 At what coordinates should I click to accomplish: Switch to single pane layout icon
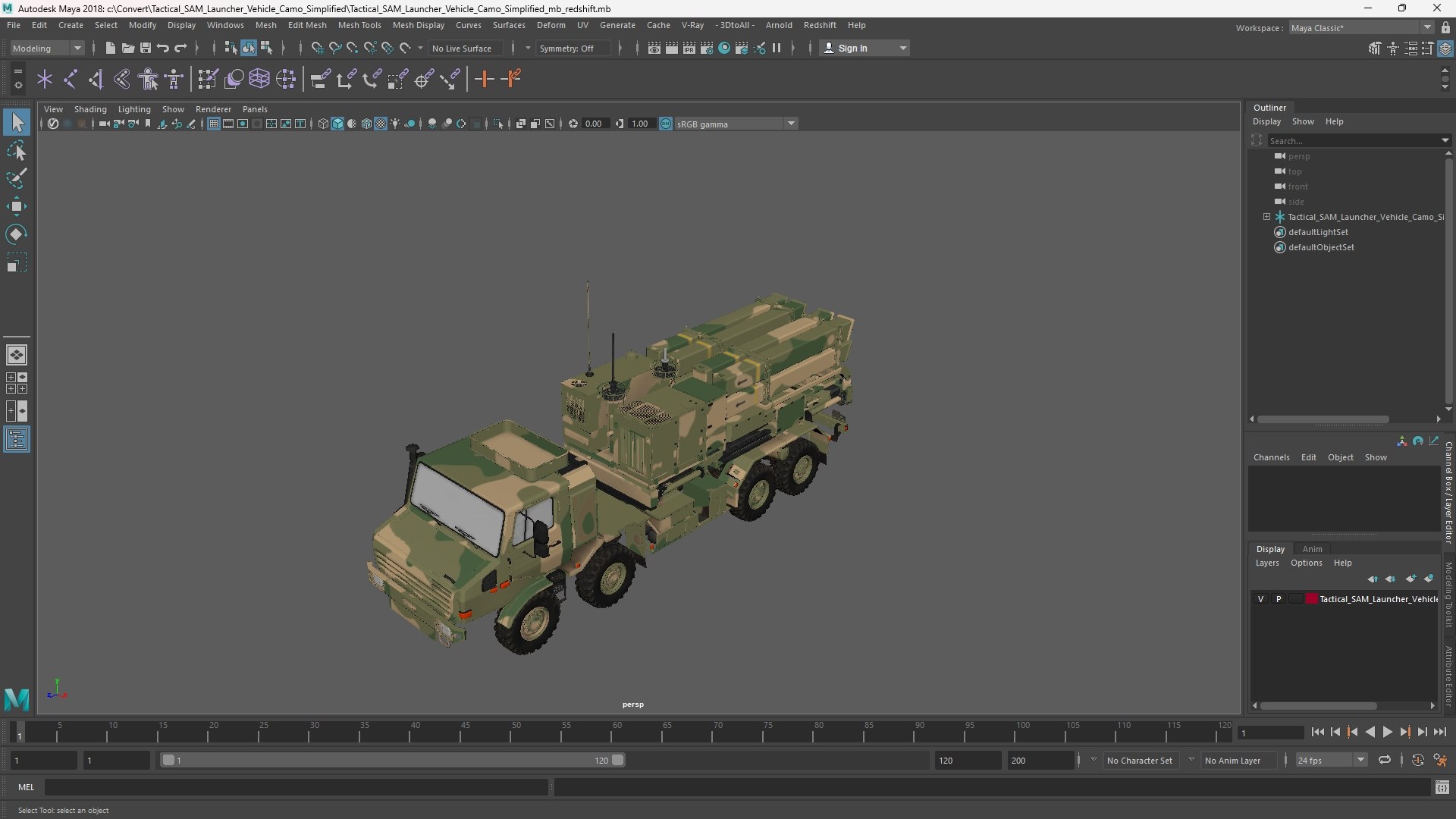point(17,355)
